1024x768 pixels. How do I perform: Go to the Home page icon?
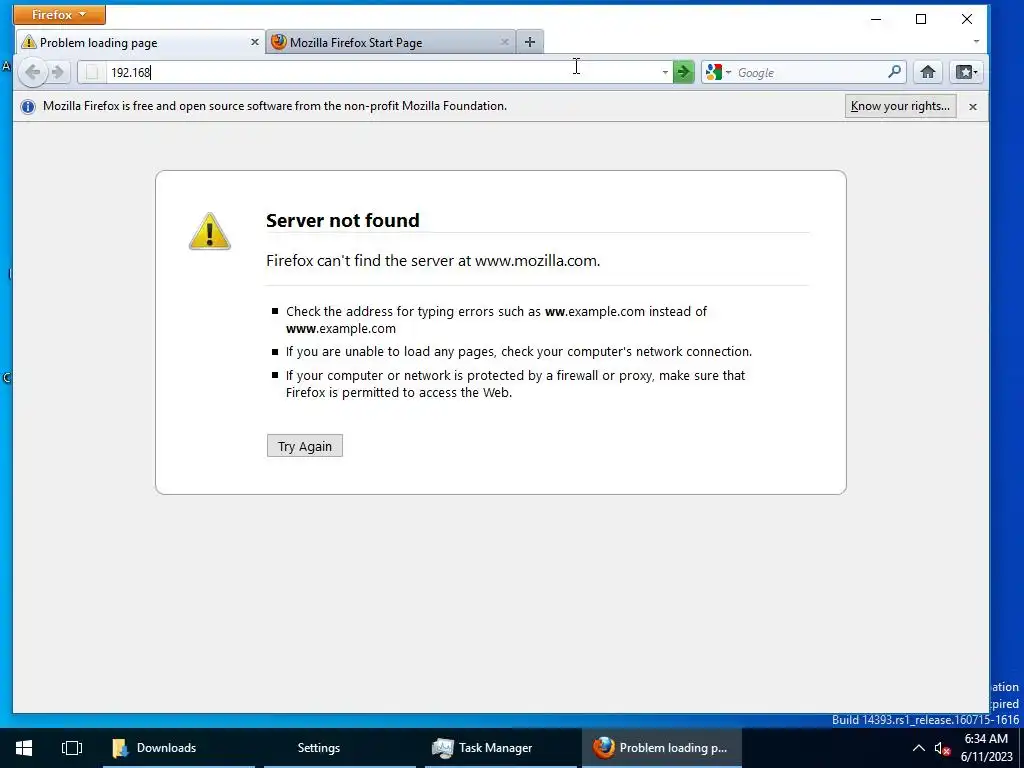(x=927, y=72)
